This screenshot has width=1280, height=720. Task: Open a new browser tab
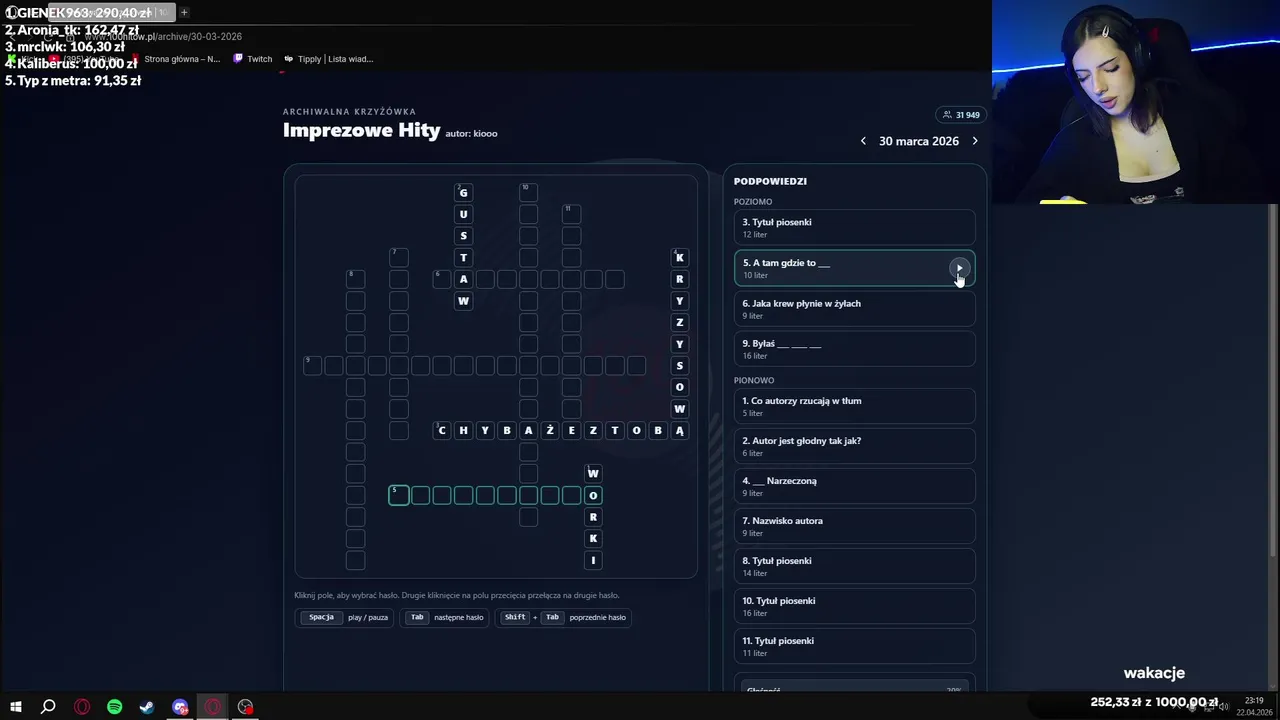pos(184,12)
